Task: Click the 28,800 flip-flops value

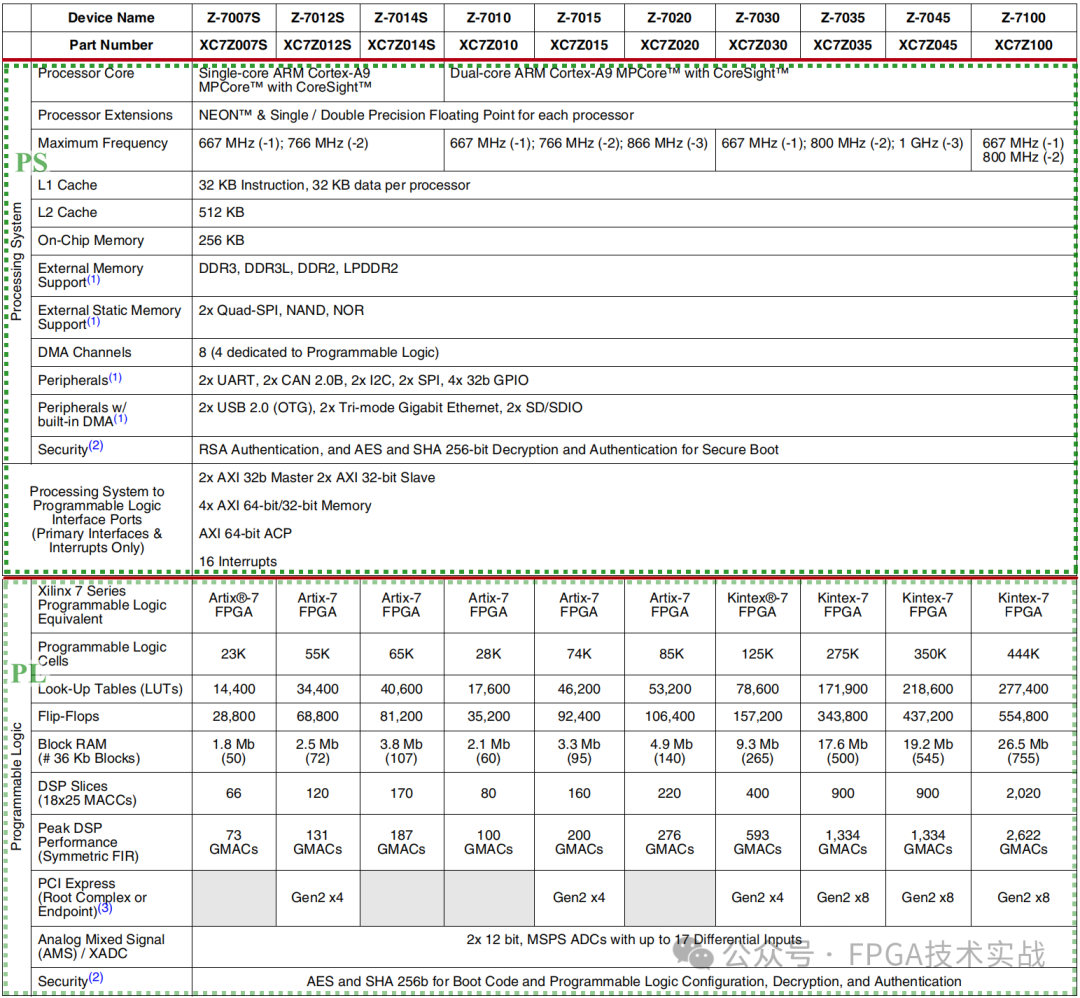Action: [x=233, y=717]
